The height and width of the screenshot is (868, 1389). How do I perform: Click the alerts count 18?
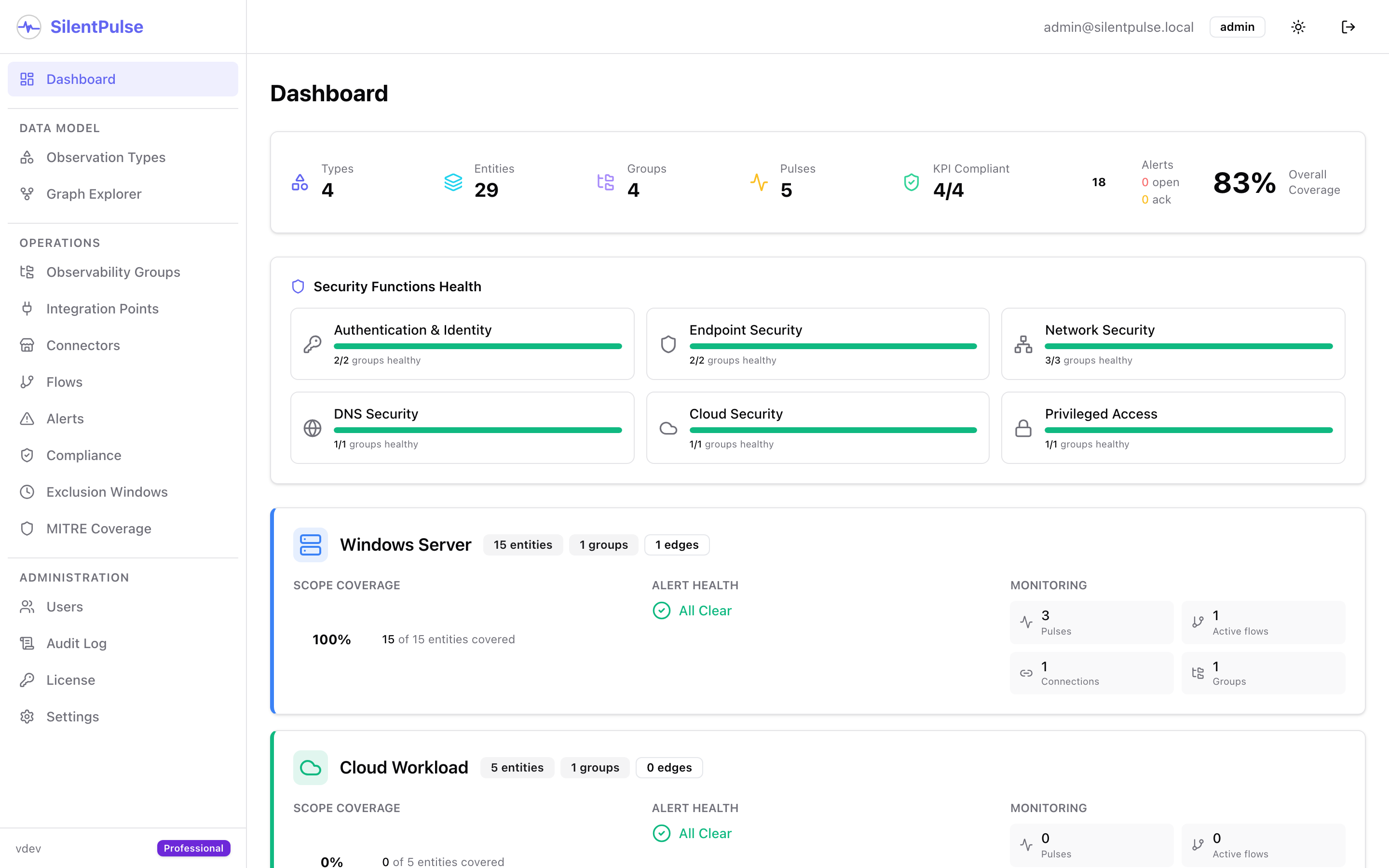pyautogui.click(x=1099, y=183)
